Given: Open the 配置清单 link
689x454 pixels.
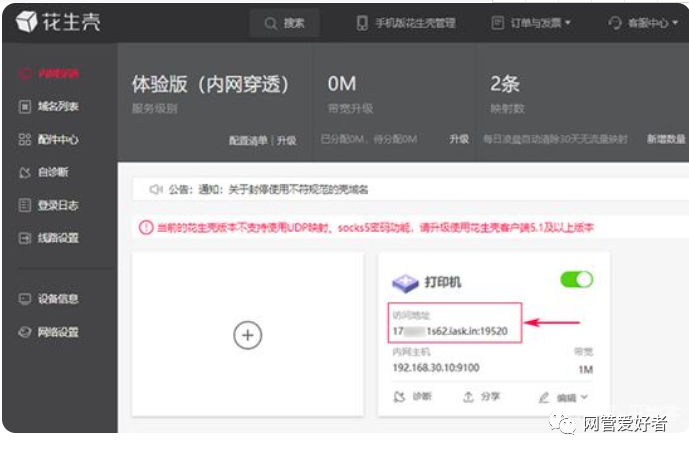Looking at the screenshot, I should (248, 140).
